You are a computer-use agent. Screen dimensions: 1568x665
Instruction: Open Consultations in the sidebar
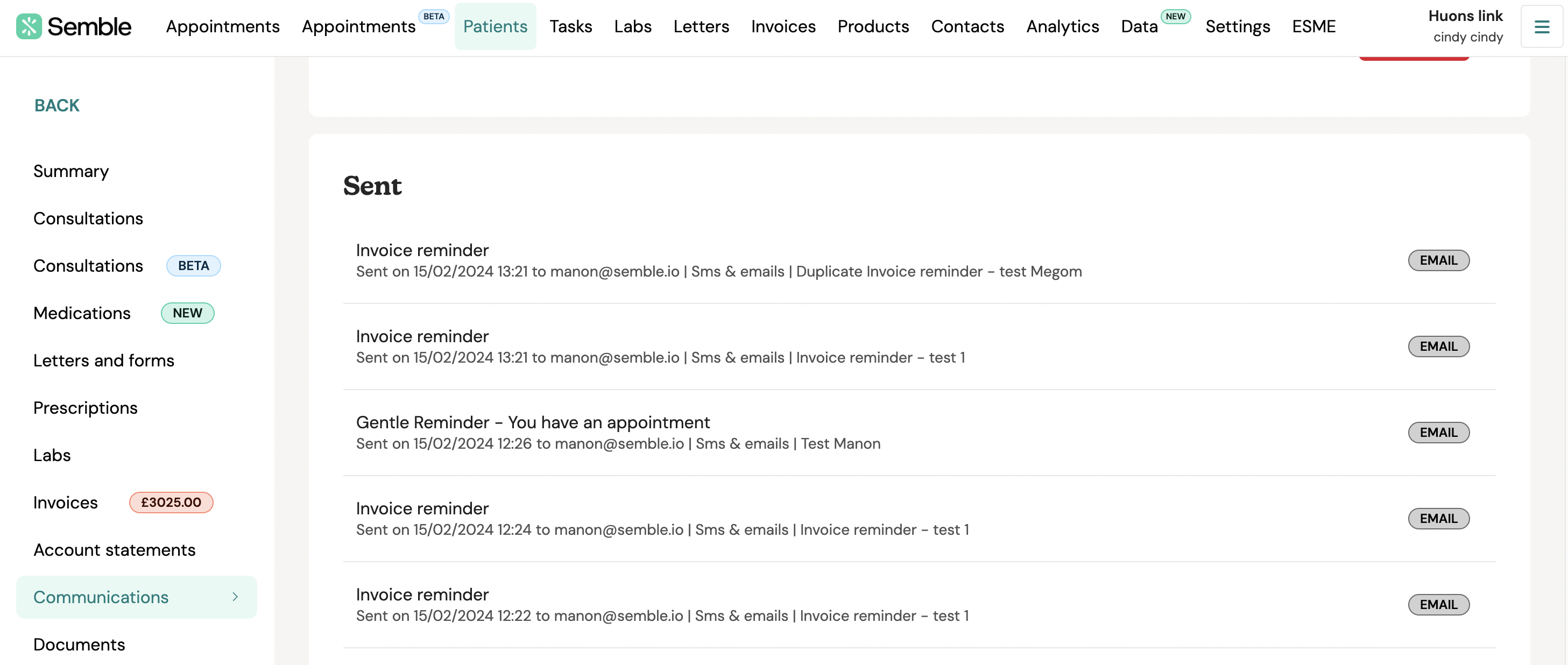click(x=88, y=218)
